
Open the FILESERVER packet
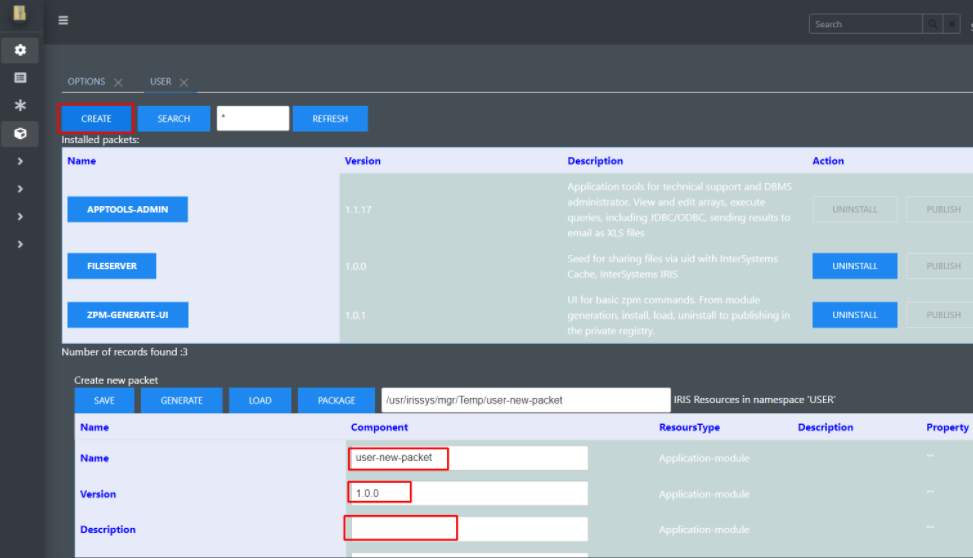[x=112, y=266]
